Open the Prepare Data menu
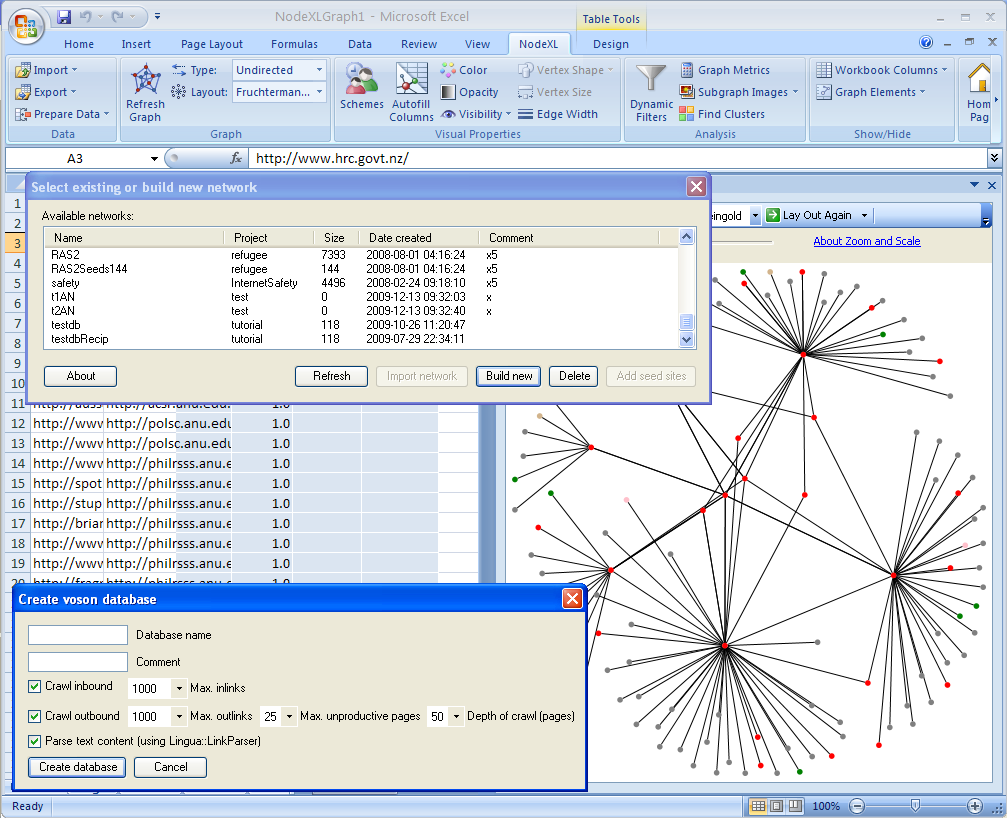Viewport: 1007px width, 818px height. coord(62,114)
